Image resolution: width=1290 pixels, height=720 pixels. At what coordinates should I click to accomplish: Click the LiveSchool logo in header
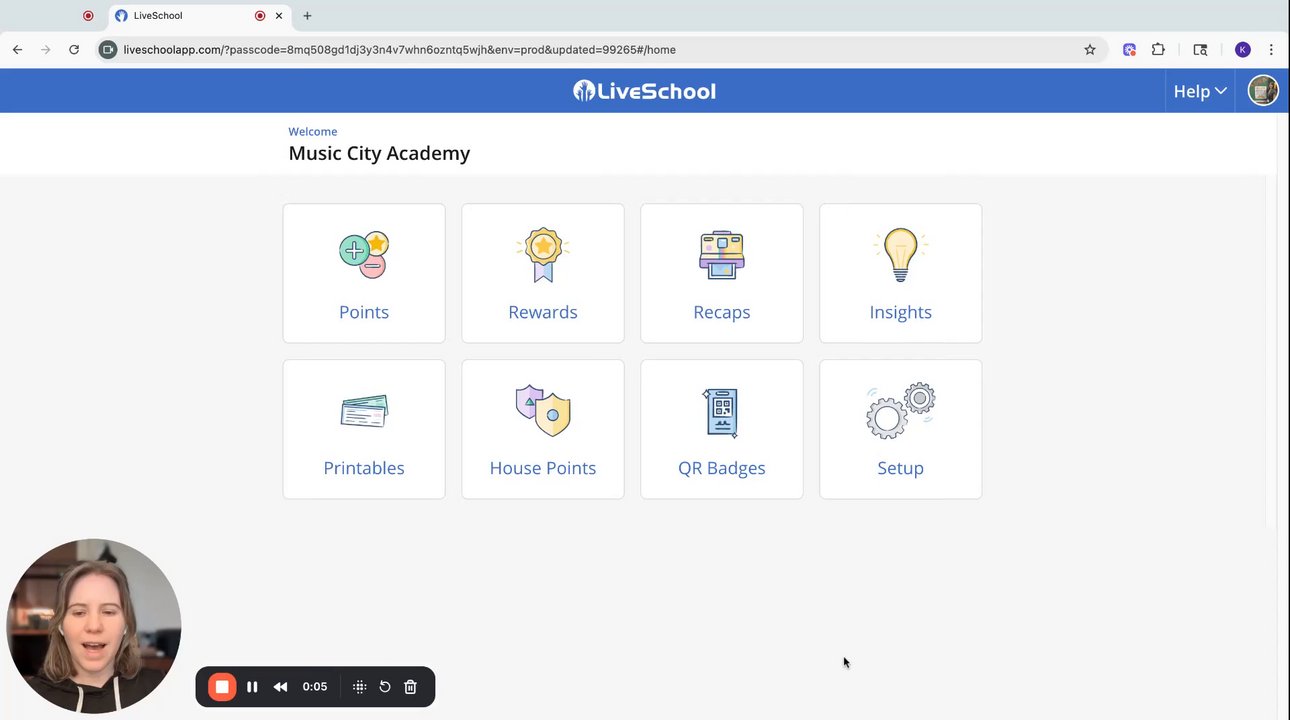pos(644,91)
